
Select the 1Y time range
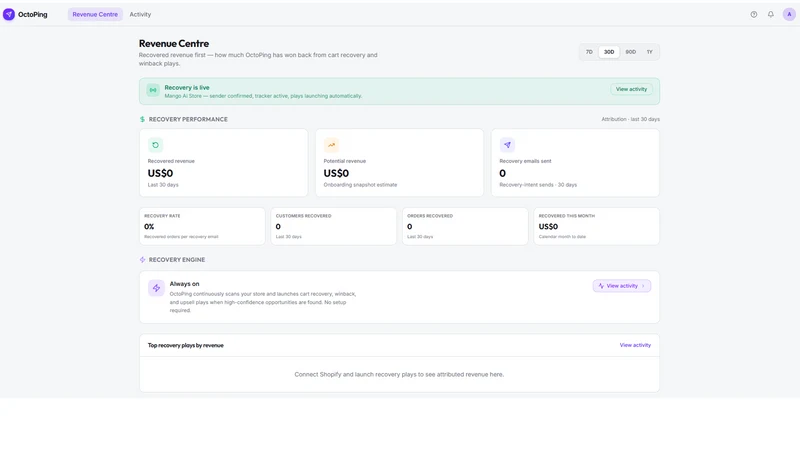(649, 52)
